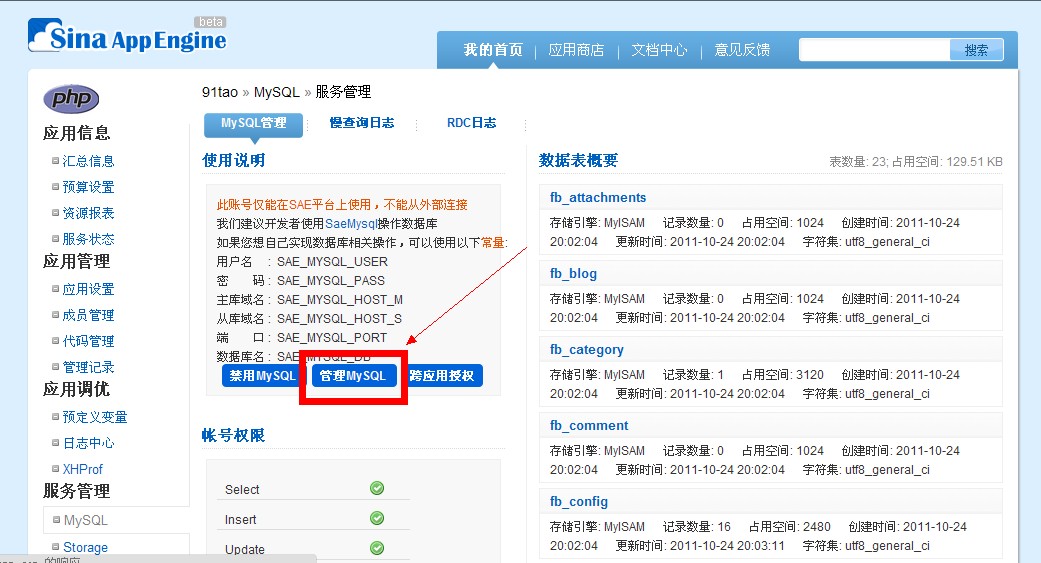Click the PHP logo icon
Viewport: 1041px width, 563px height.
click(71, 99)
